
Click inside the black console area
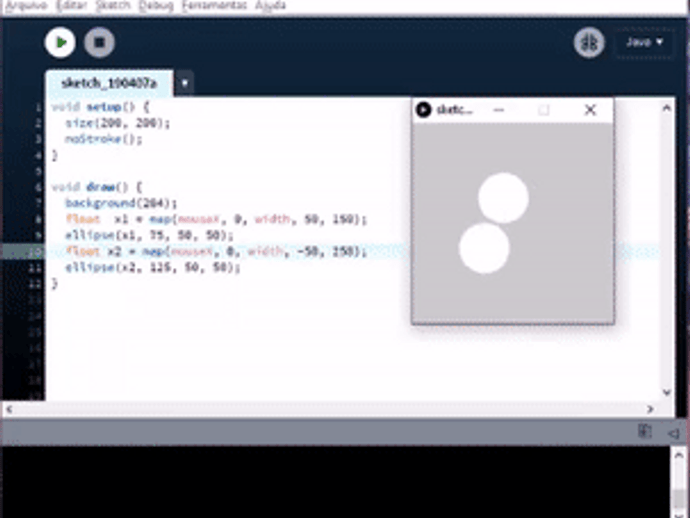336,482
